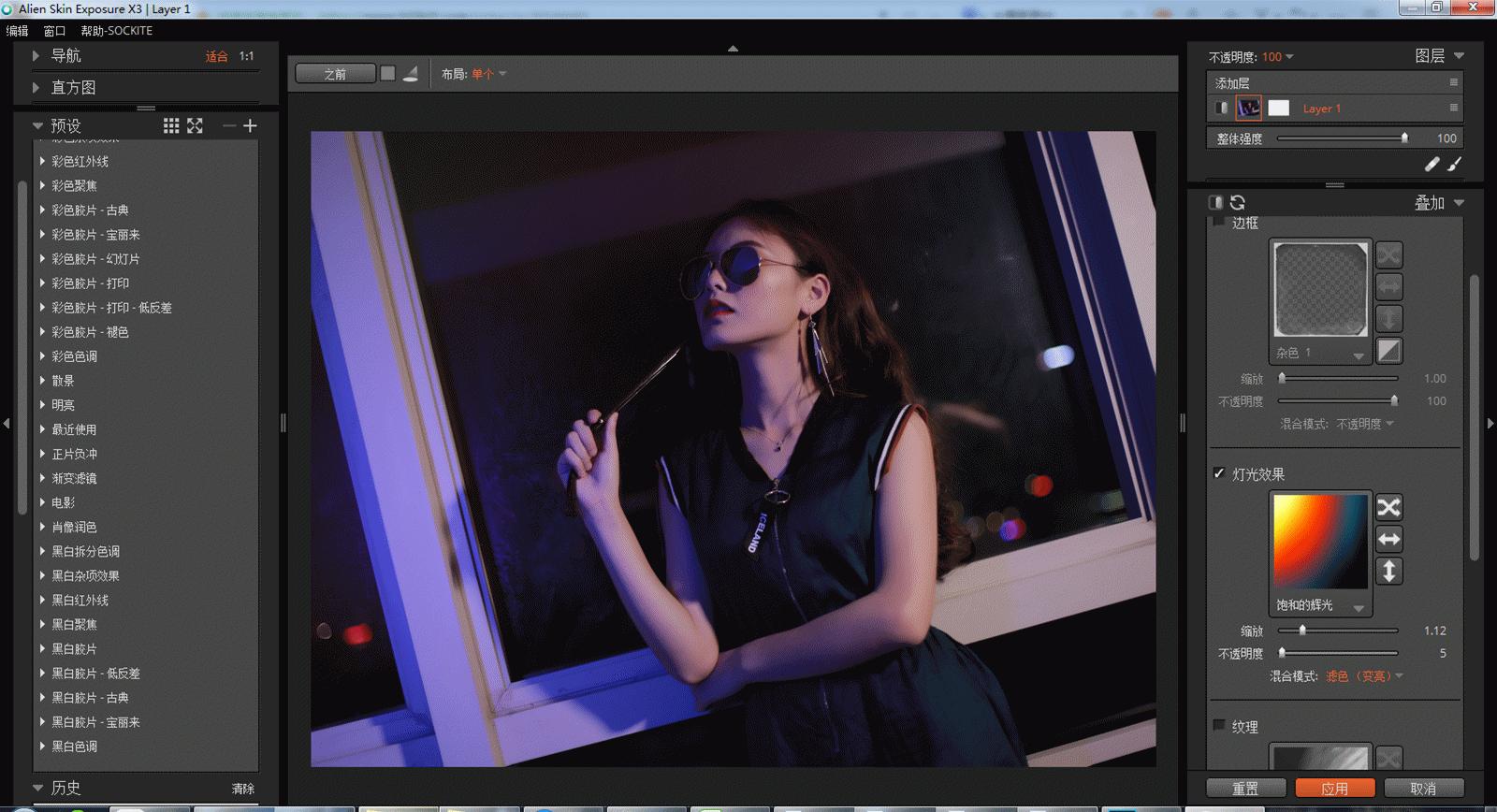Enable the 边框 checkbox
1497x812 pixels.
point(1219,223)
